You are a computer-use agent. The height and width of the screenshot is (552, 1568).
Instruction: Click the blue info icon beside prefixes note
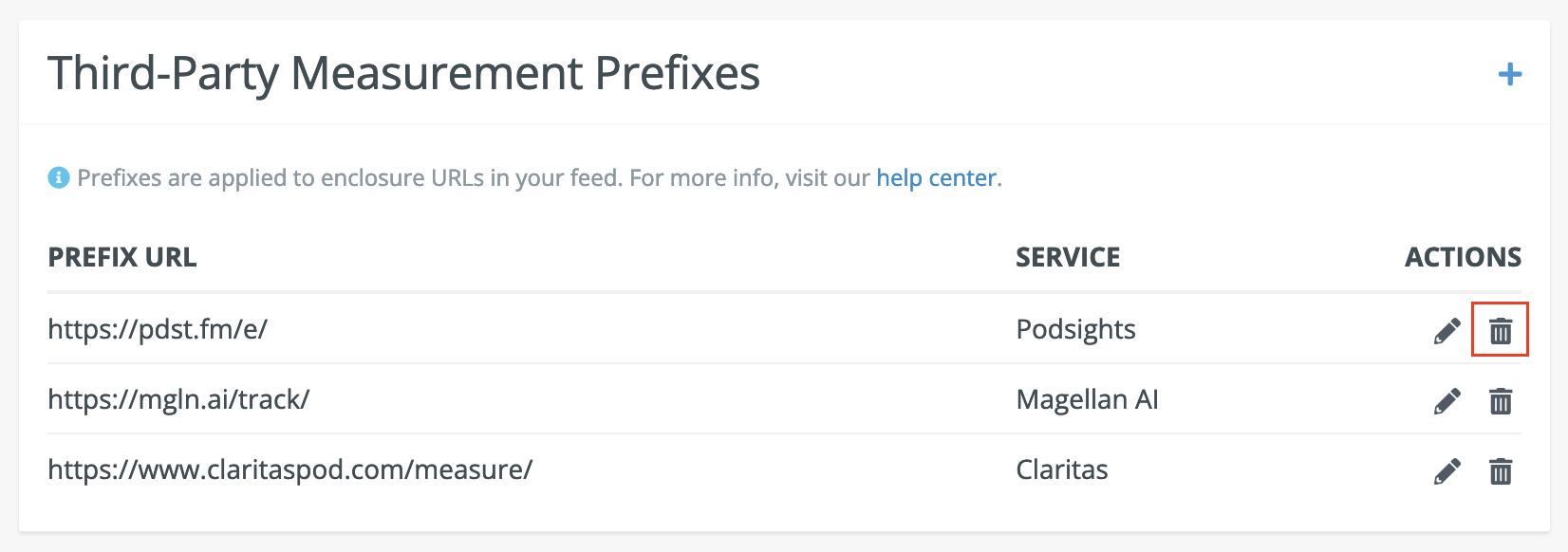(59, 177)
